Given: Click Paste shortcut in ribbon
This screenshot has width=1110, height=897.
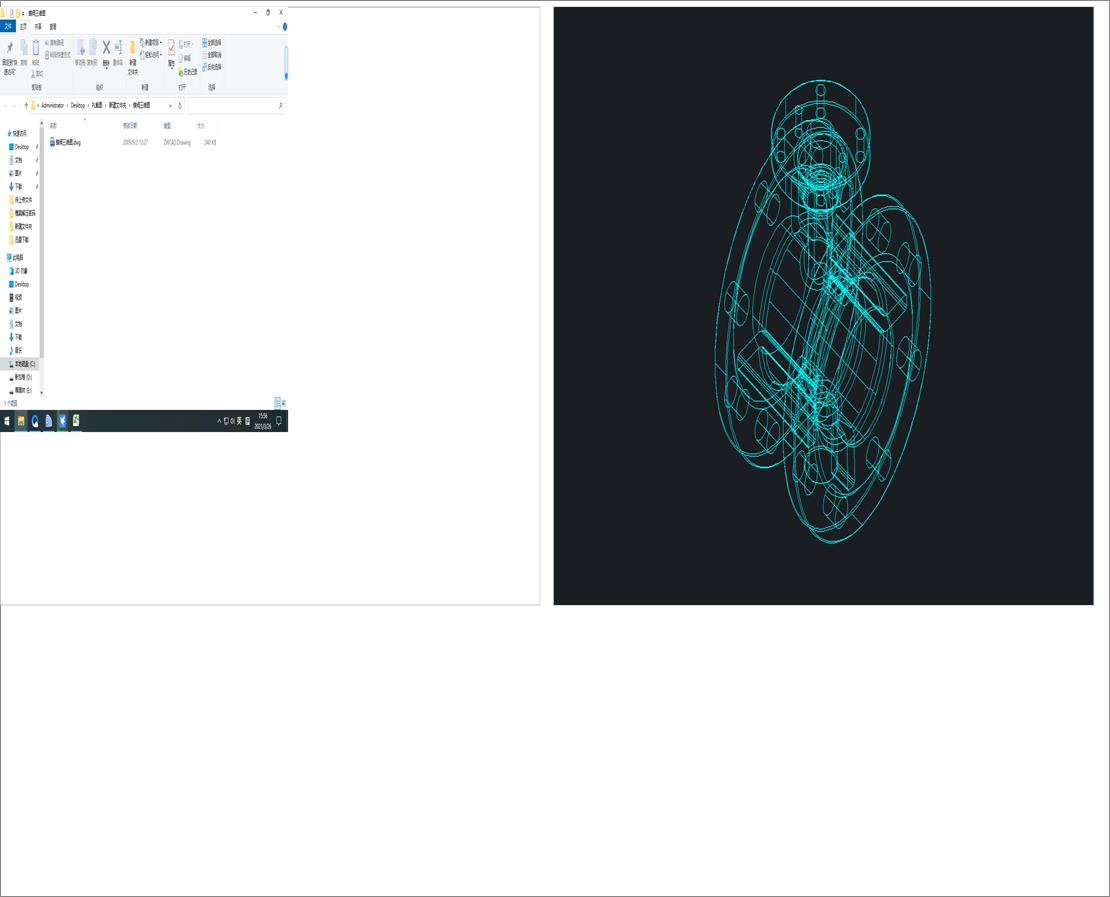Looking at the screenshot, I should coord(58,55).
